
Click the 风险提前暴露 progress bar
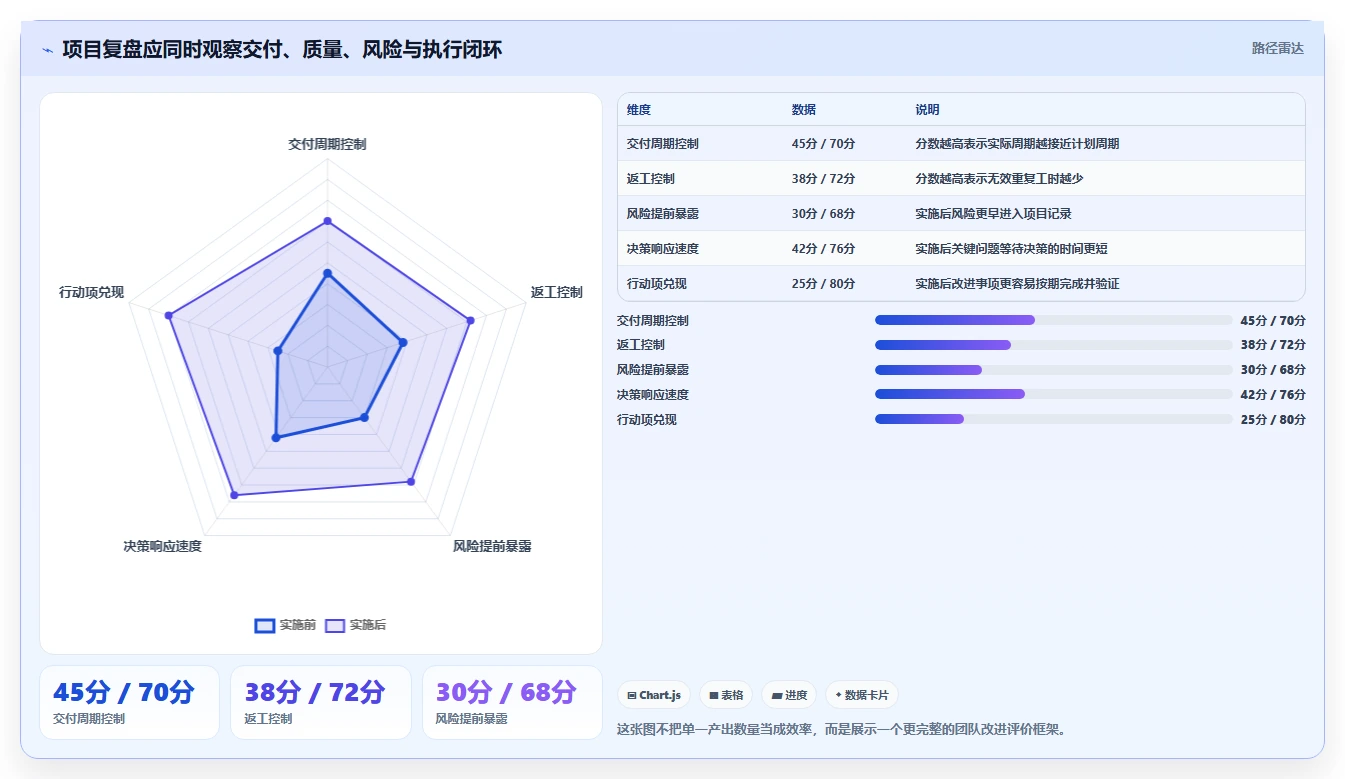pyautogui.click(x=1053, y=370)
